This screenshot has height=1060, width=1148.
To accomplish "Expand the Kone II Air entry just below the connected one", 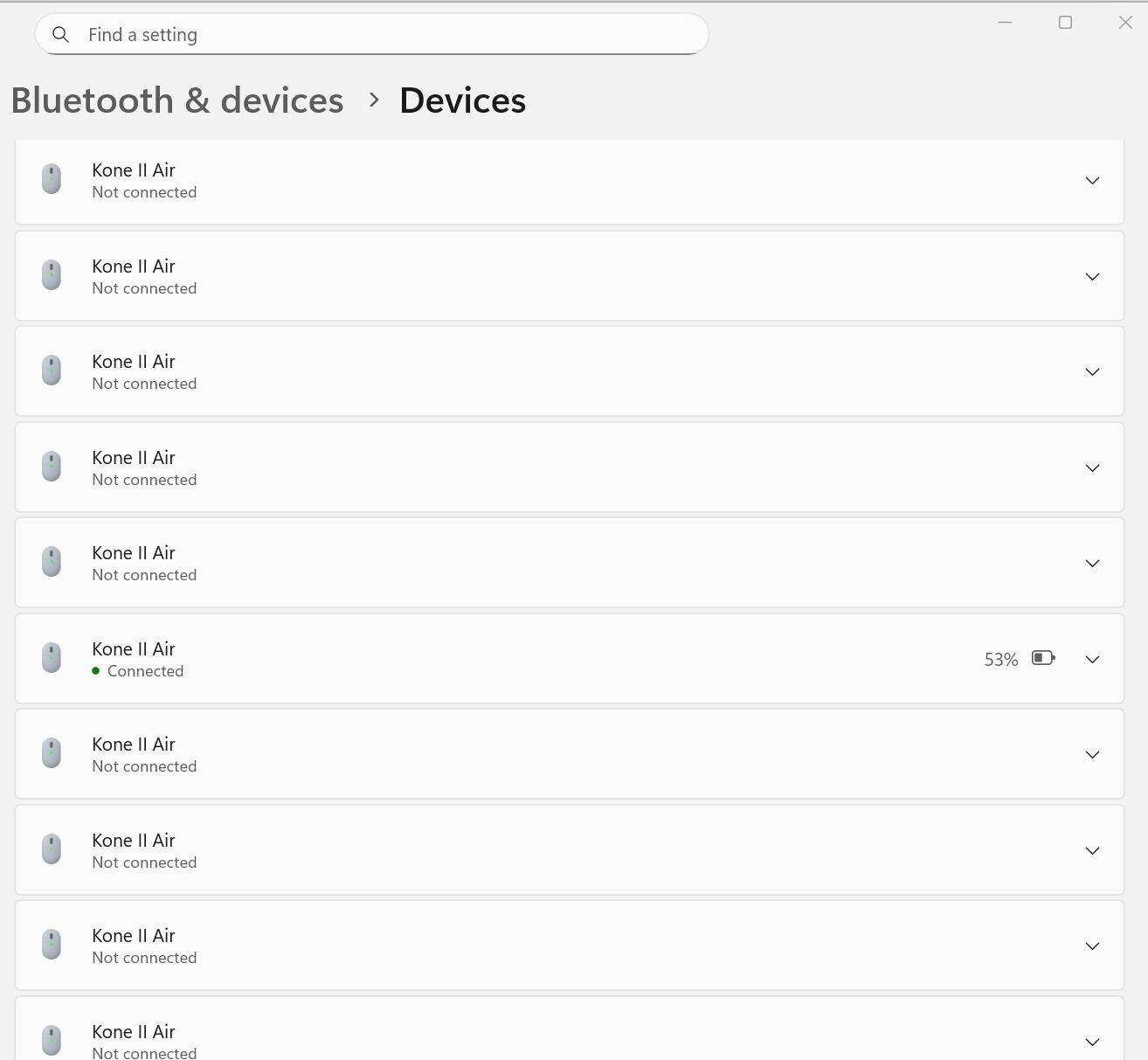I will click(1092, 754).
